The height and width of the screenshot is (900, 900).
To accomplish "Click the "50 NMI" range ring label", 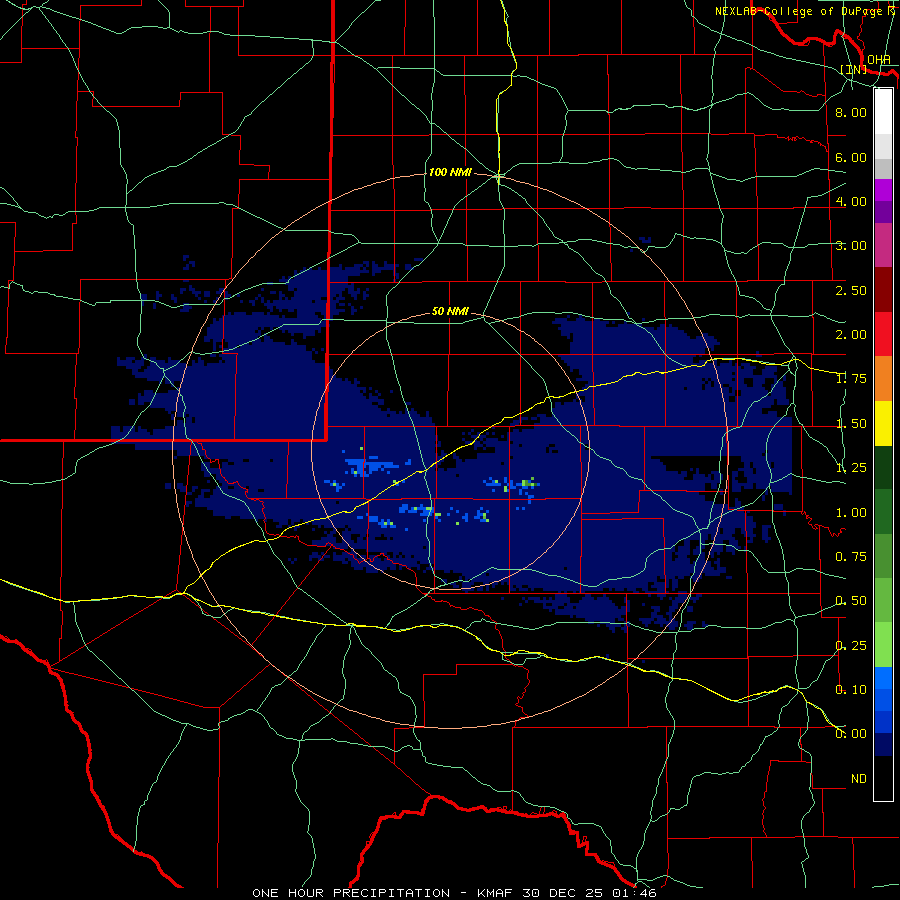I will coord(450,311).
